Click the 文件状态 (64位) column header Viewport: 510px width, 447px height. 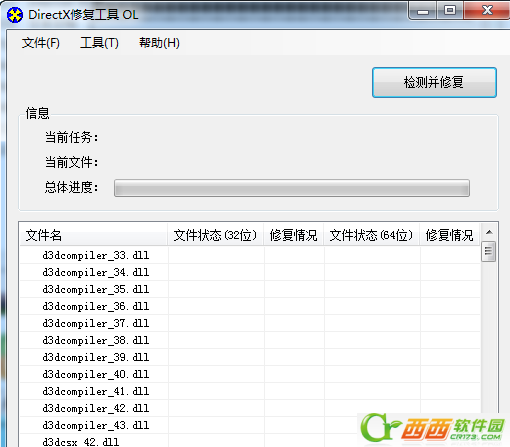[372, 235]
